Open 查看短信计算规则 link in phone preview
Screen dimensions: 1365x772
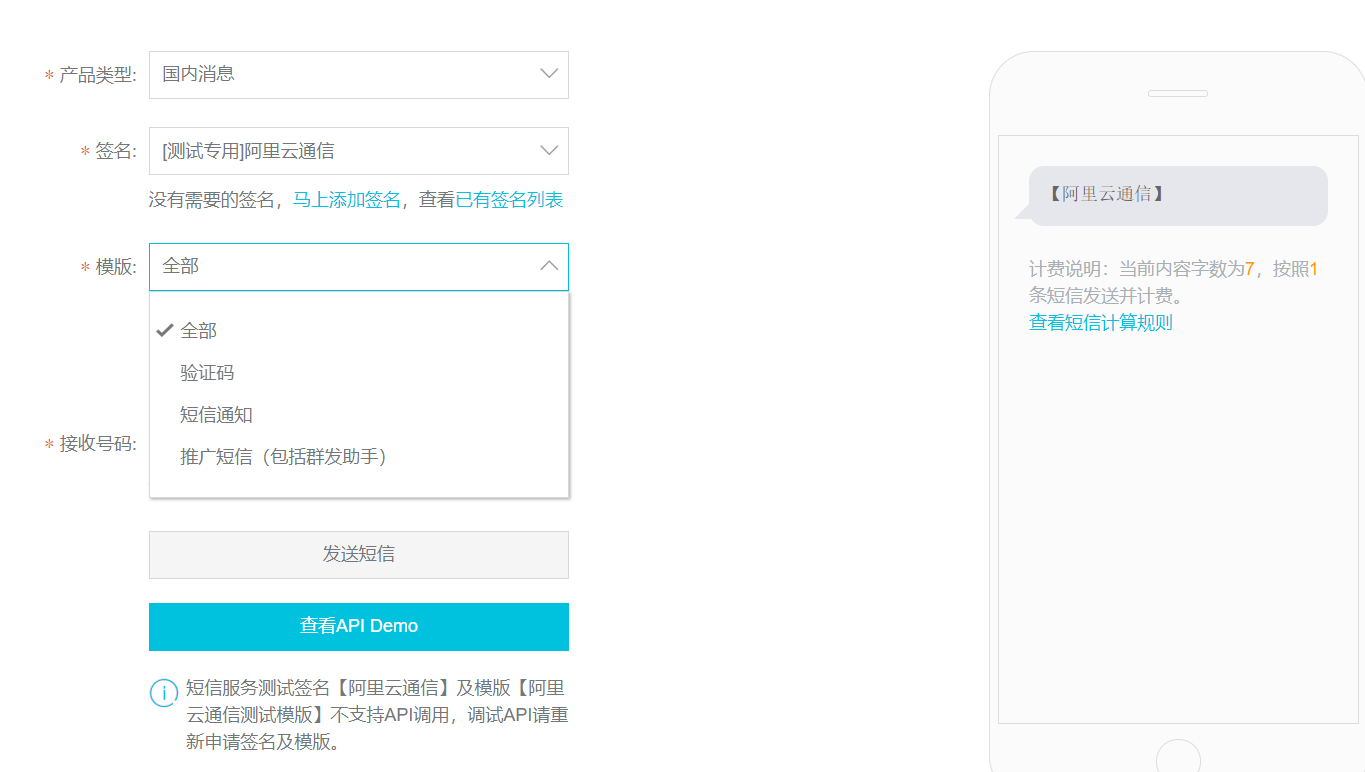tap(1100, 323)
